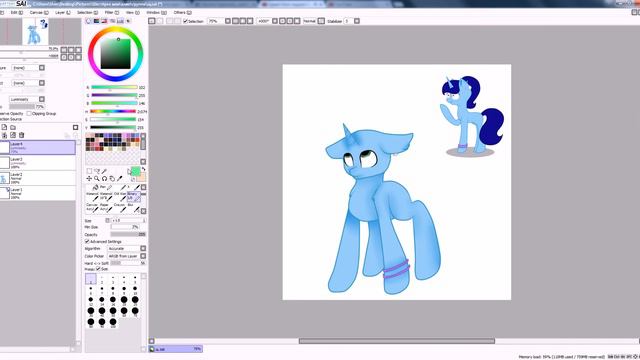The width and height of the screenshot is (640, 360).
Task: Click the green foreground color swatch
Action: click(x=135, y=171)
